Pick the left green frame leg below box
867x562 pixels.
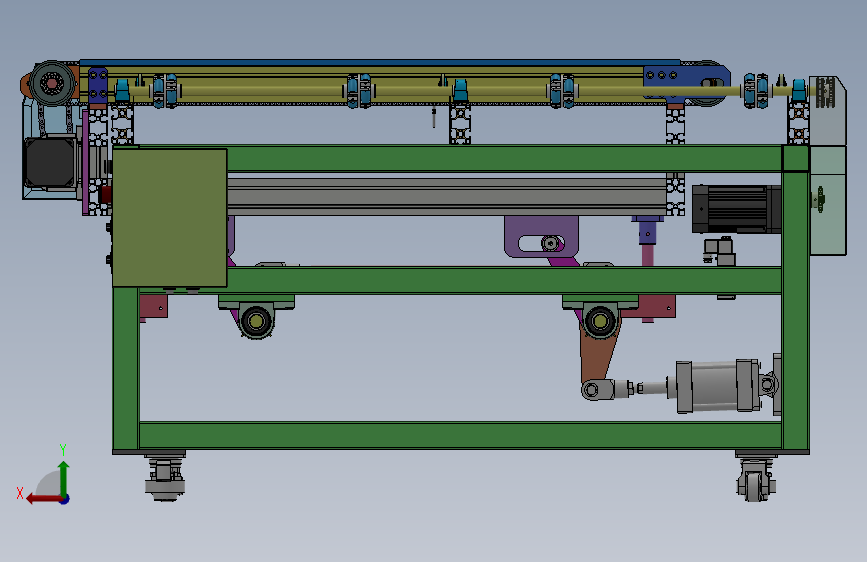point(126,368)
